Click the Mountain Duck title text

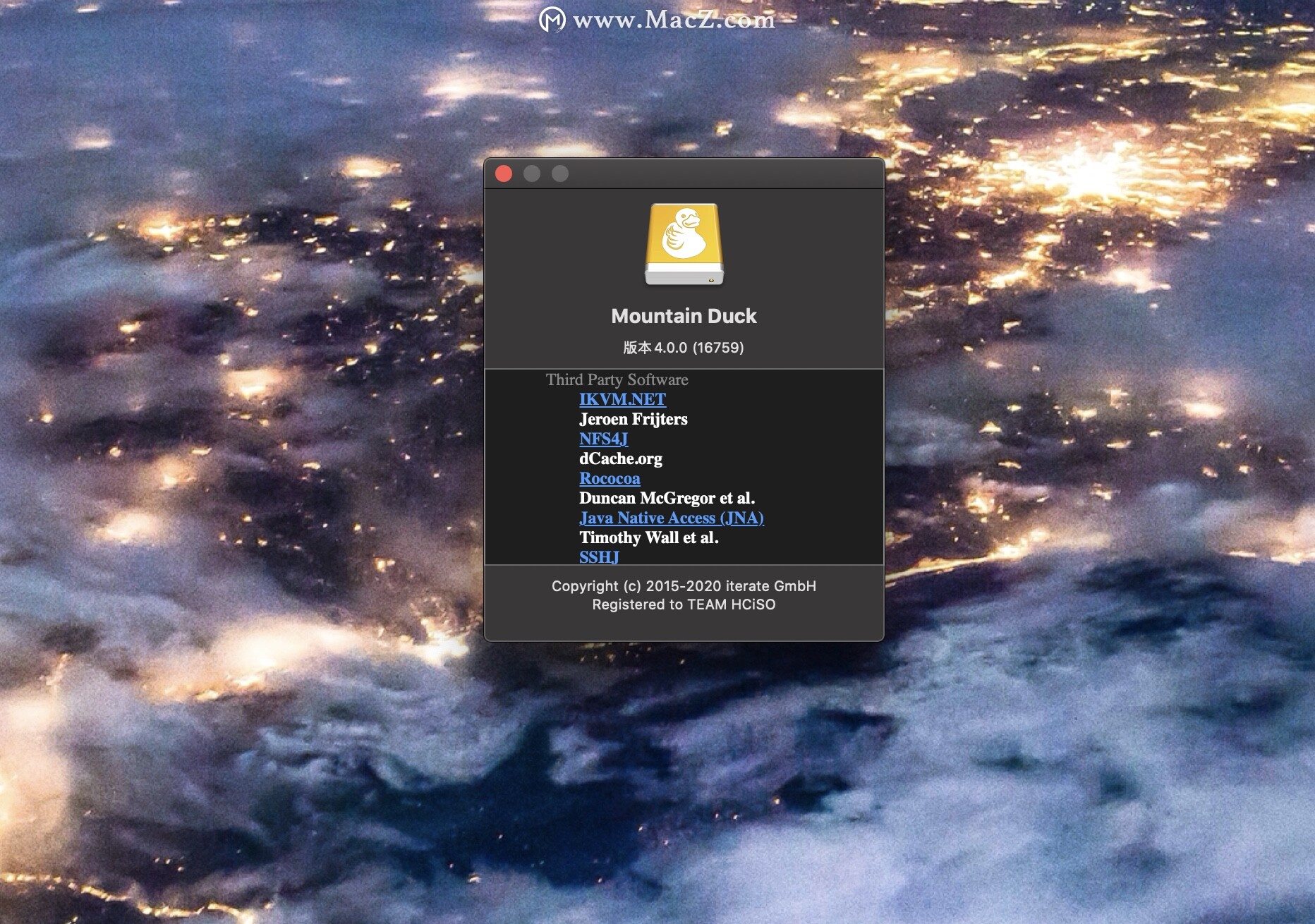(x=684, y=316)
